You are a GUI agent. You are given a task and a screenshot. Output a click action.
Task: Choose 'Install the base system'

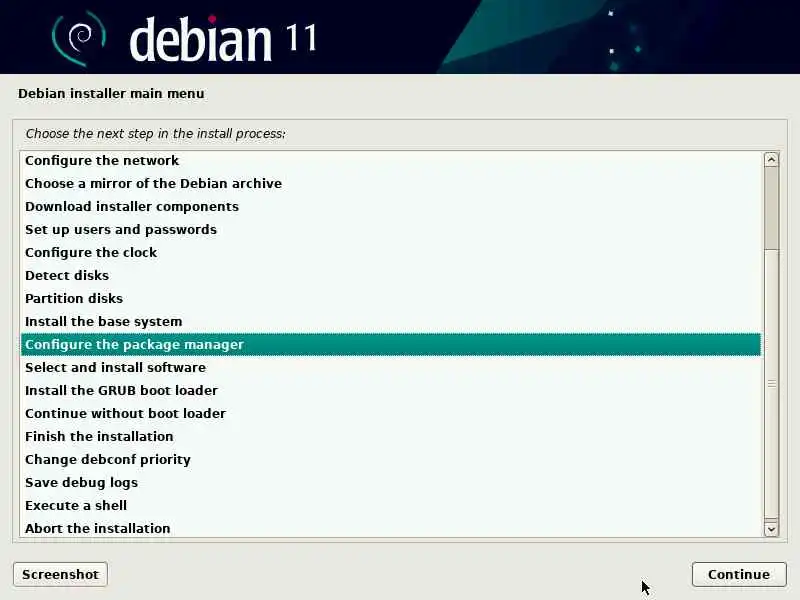point(391,321)
